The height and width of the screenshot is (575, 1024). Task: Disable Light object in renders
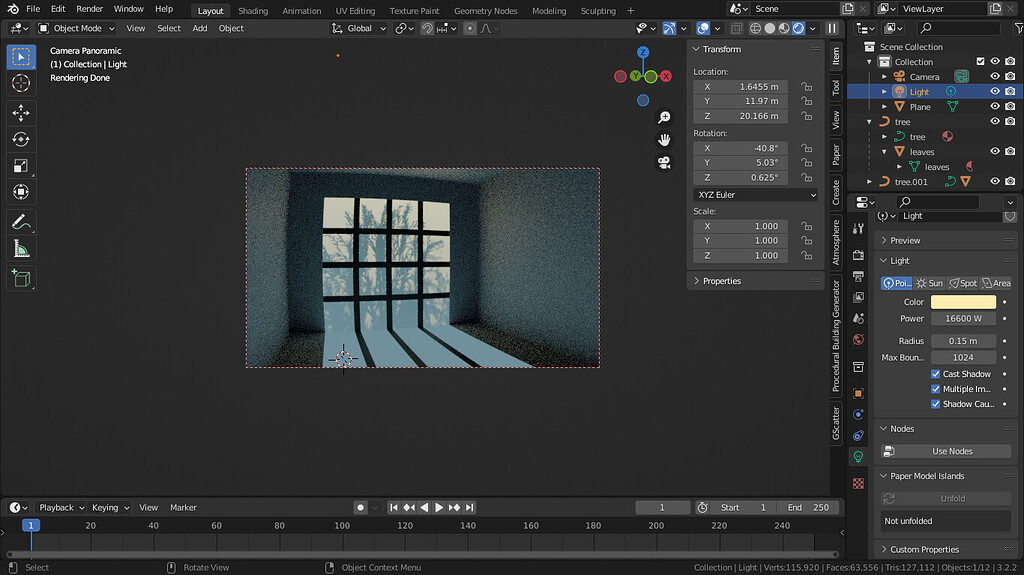tap(1010, 91)
